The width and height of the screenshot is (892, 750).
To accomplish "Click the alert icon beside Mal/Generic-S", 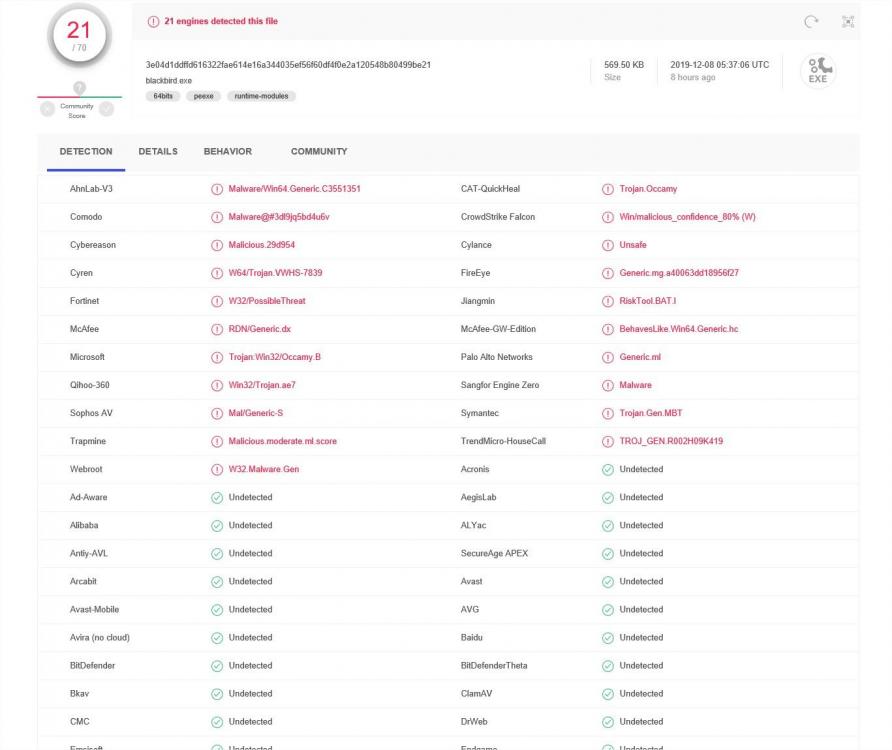I will (x=217, y=414).
